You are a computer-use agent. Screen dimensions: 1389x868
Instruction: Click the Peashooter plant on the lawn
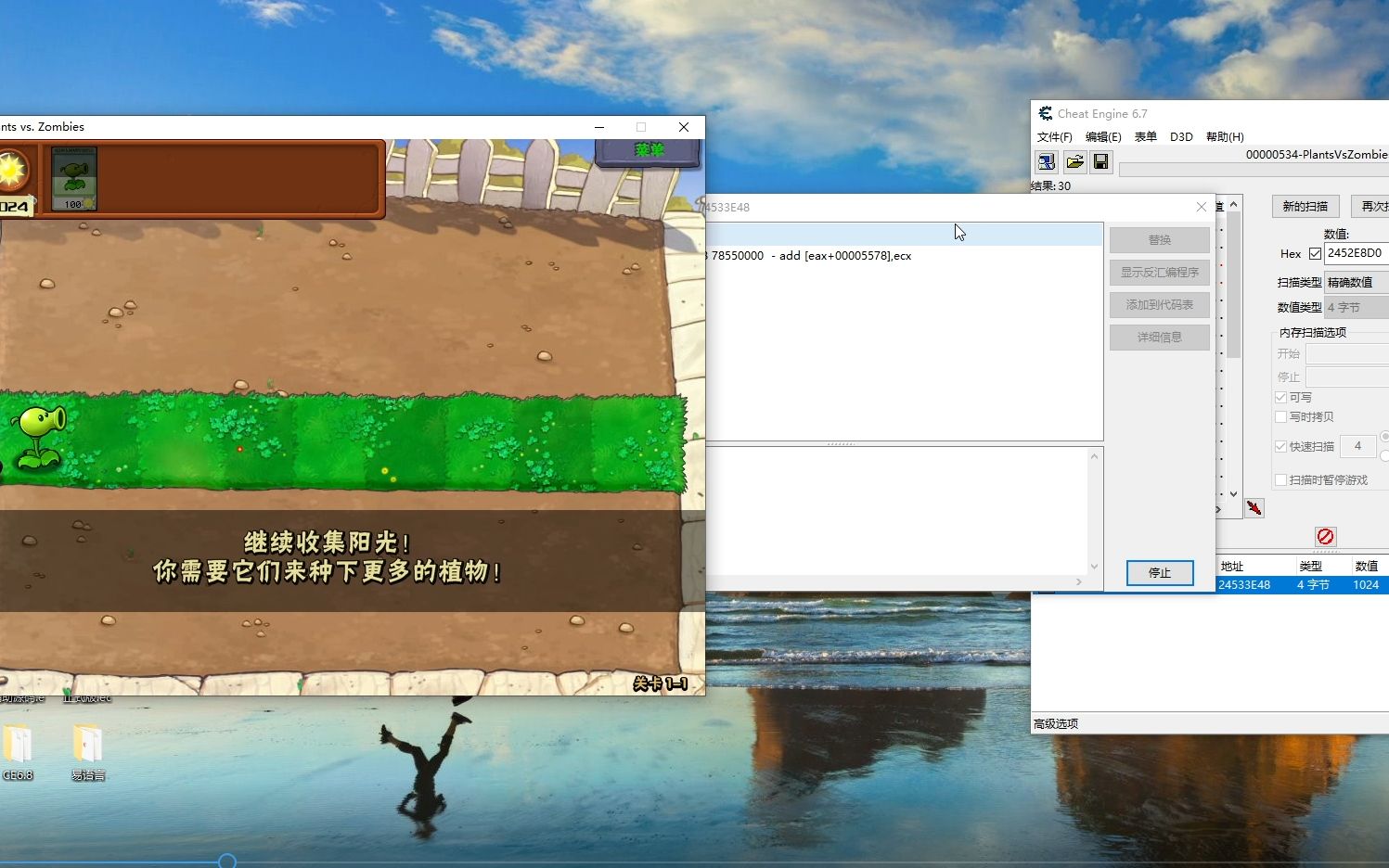[x=41, y=436]
